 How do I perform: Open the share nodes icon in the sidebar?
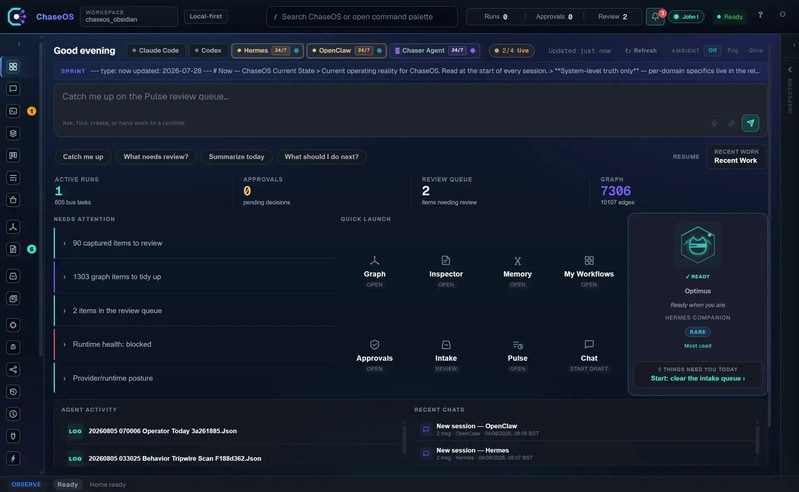(x=13, y=369)
